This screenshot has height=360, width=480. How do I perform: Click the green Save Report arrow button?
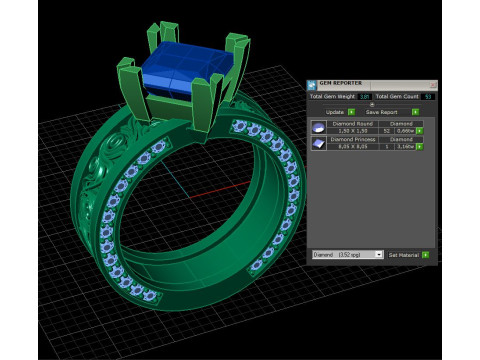(415, 112)
